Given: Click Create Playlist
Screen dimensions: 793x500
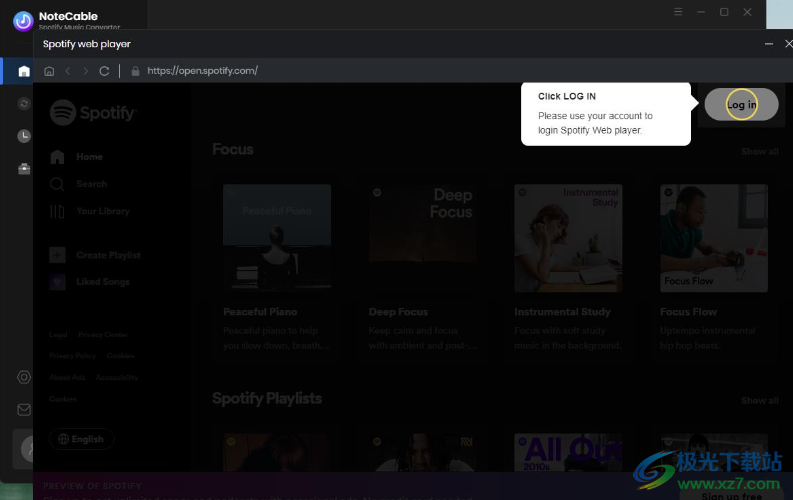Looking at the screenshot, I should 108,255.
